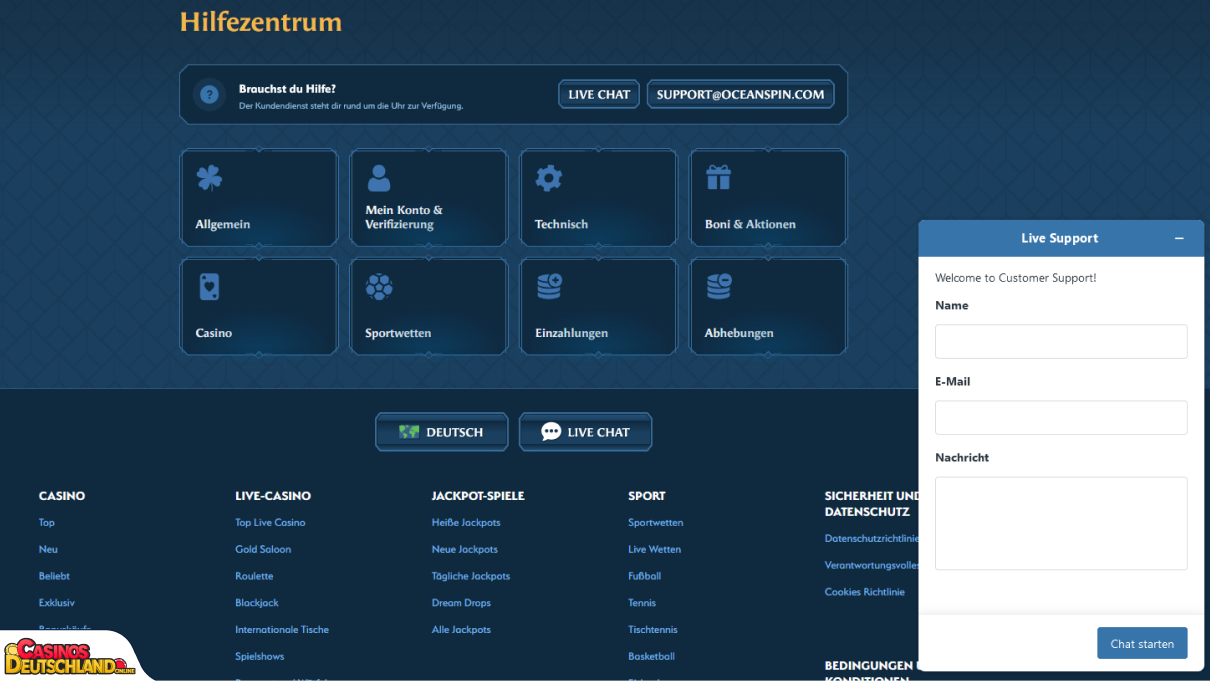Image resolution: width=1210 pixels, height=681 pixels.
Task: Start the chat with Chat starten
Action: (1142, 643)
